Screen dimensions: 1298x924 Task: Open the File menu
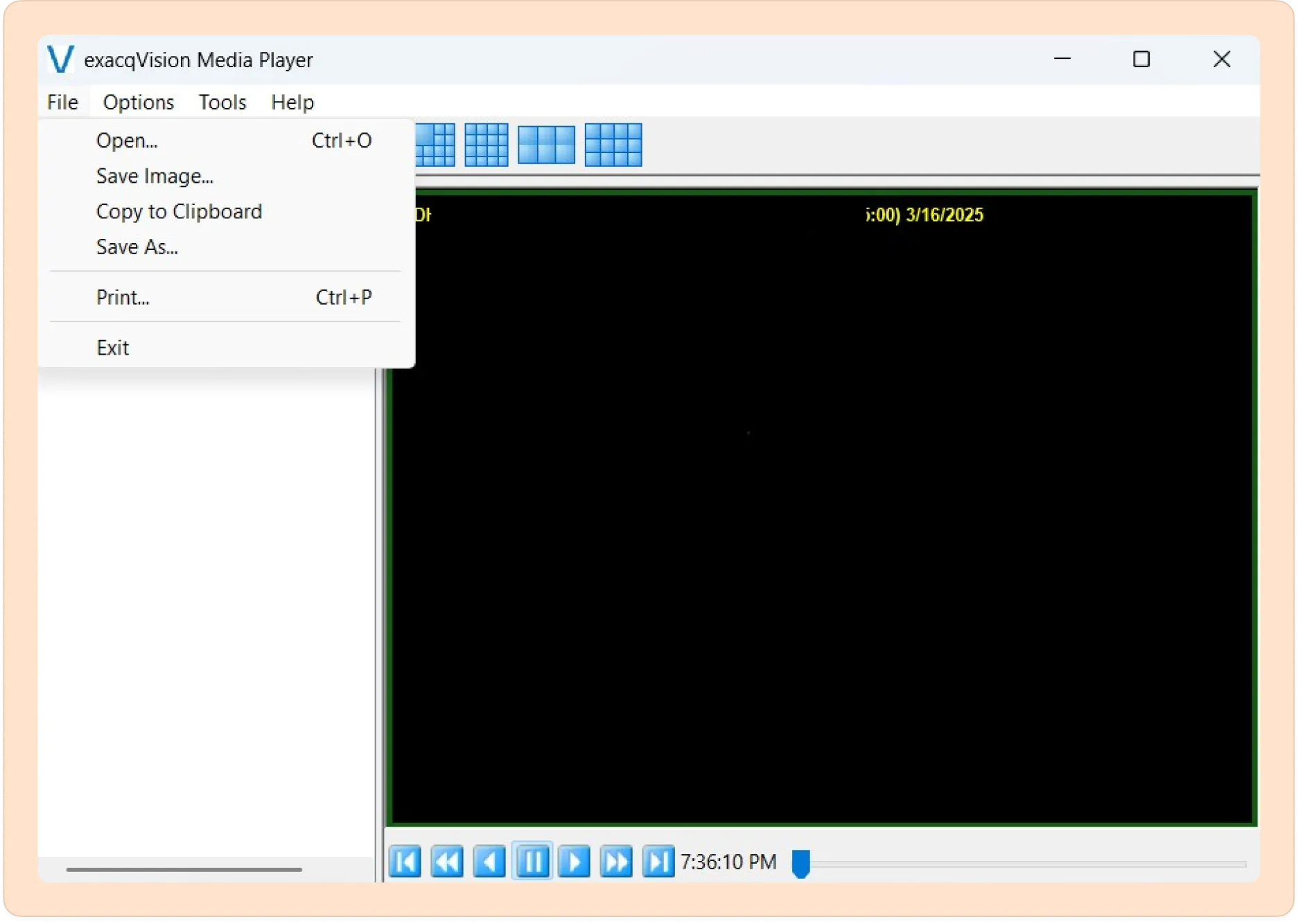pyautogui.click(x=62, y=103)
